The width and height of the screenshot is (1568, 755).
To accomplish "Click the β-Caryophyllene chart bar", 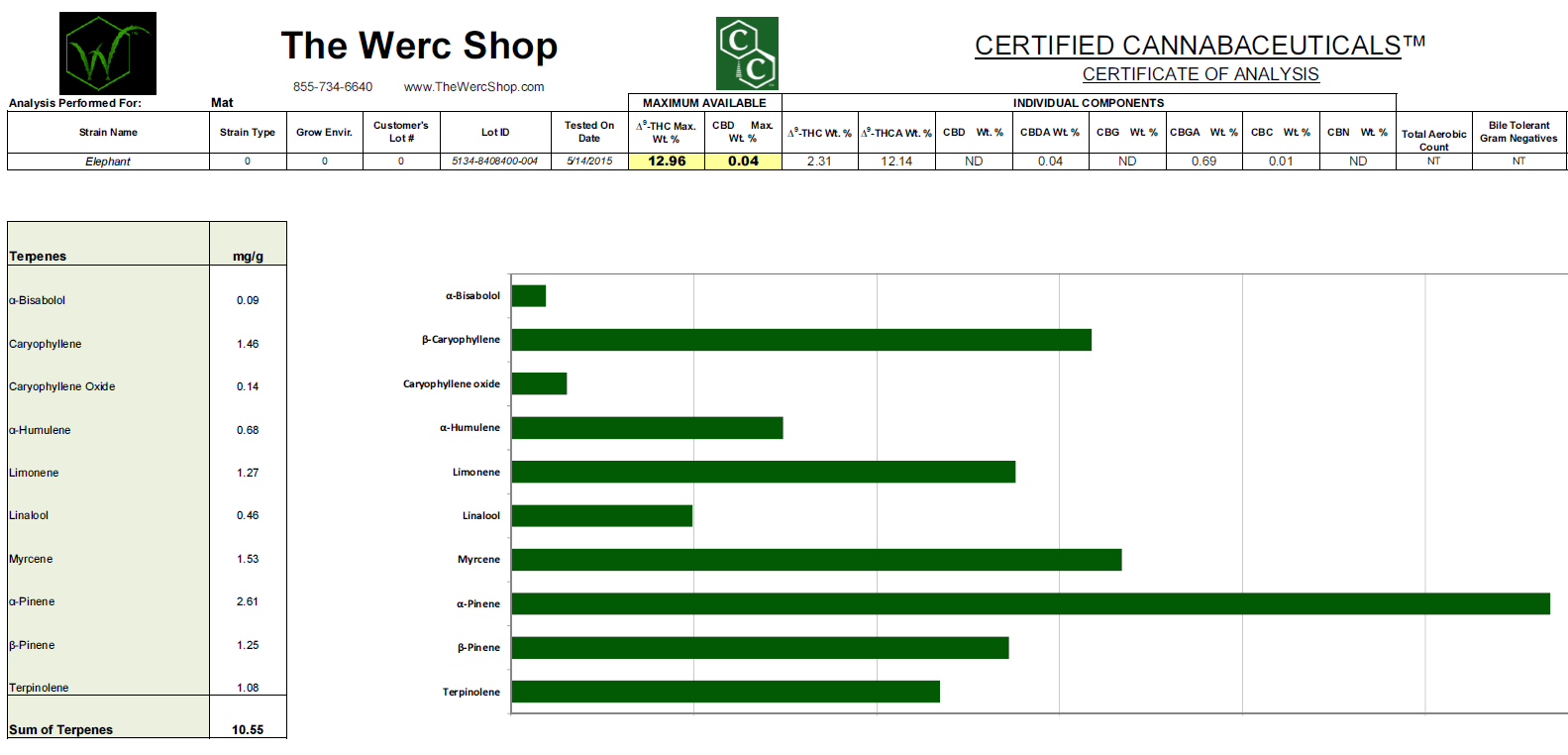I will 801,340.
